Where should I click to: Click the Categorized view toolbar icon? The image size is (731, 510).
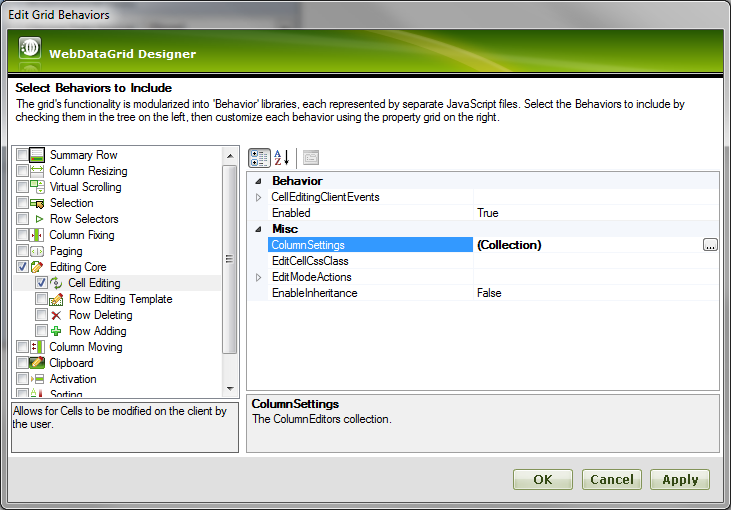259,158
